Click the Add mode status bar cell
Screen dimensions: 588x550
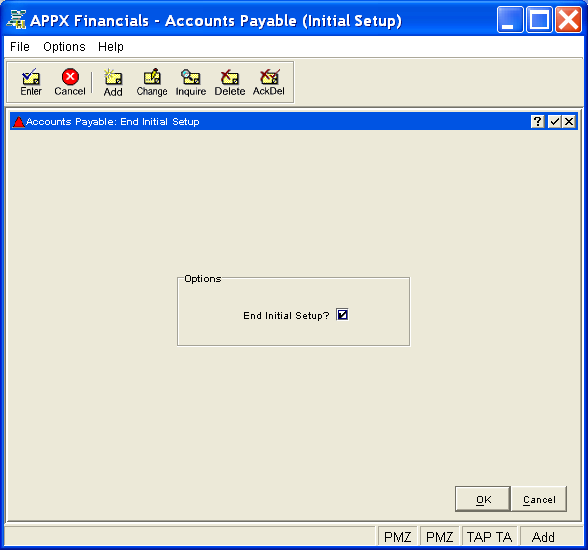click(543, 537)
